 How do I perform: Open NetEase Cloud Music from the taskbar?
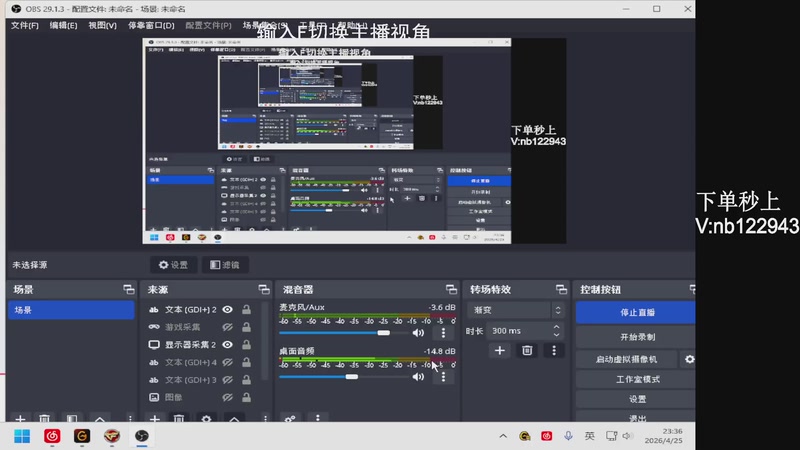click(x=52, y=436)
